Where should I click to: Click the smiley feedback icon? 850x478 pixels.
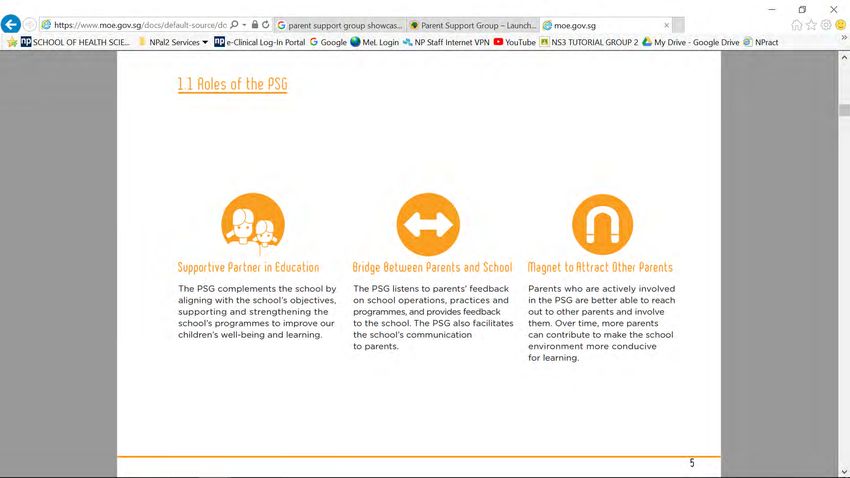(x=840, y=25)
